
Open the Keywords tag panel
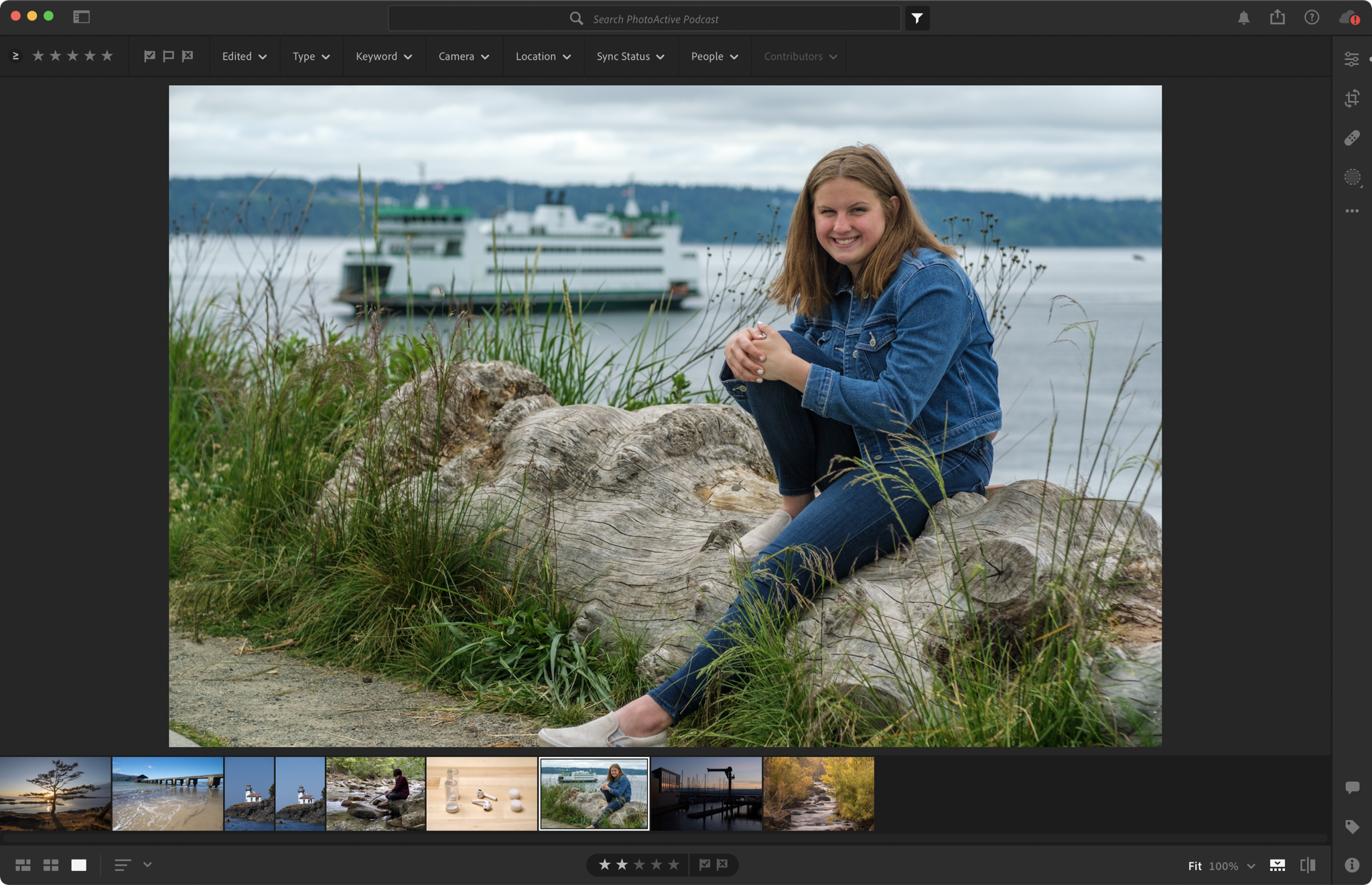tap(1352, 827)
